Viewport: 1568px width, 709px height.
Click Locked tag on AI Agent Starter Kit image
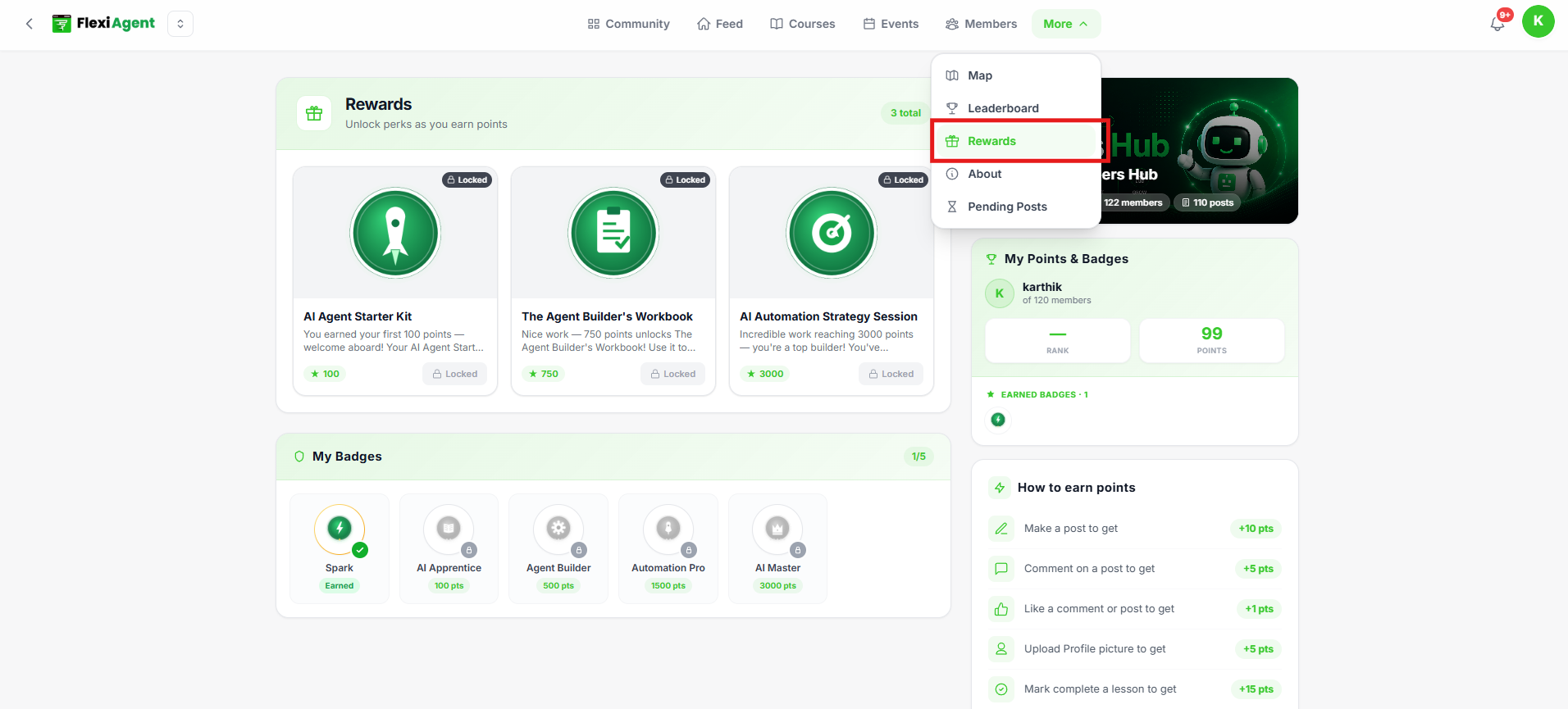tap(467, 180)
